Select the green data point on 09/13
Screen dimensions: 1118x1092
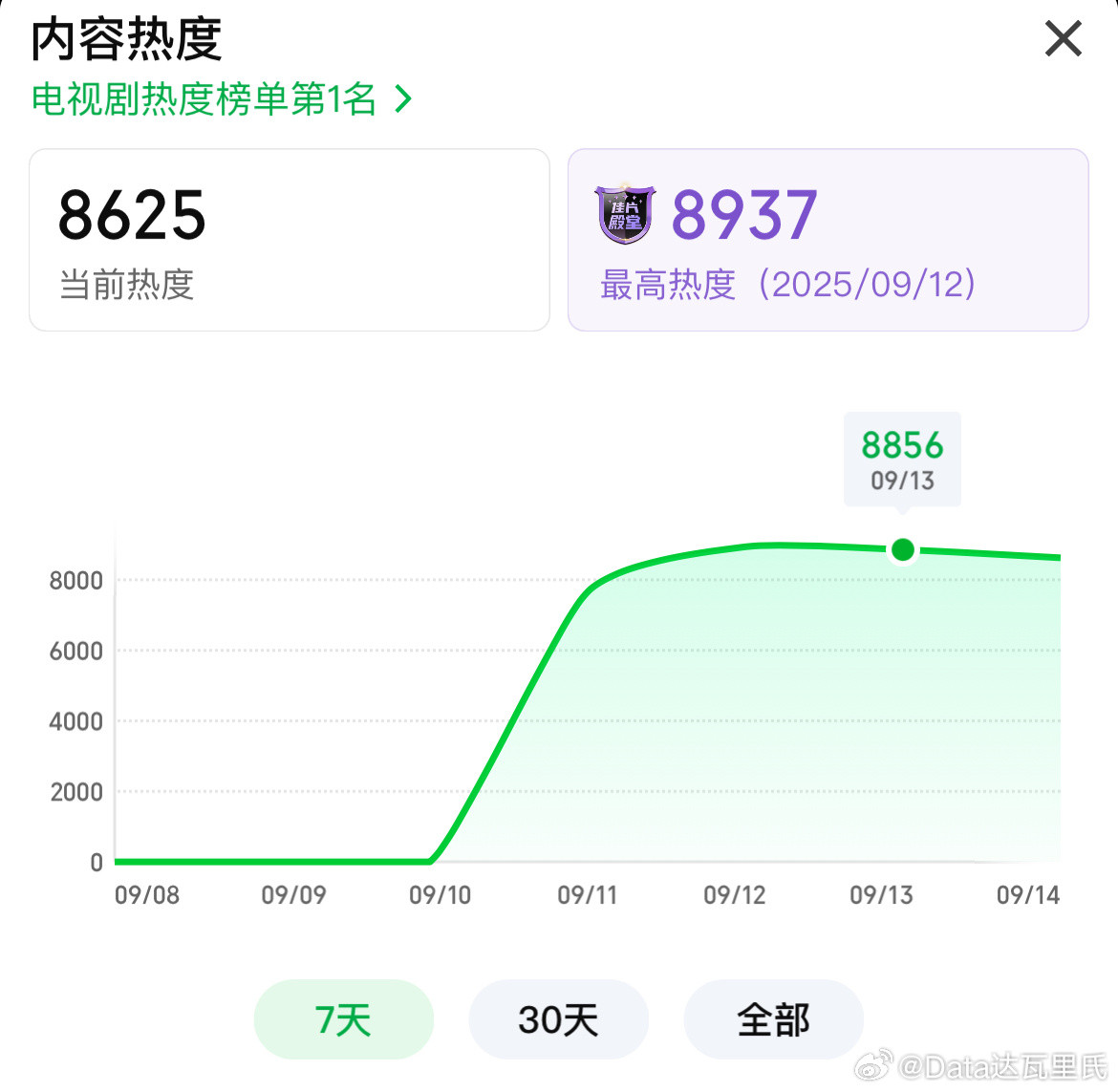coord(903,549)
